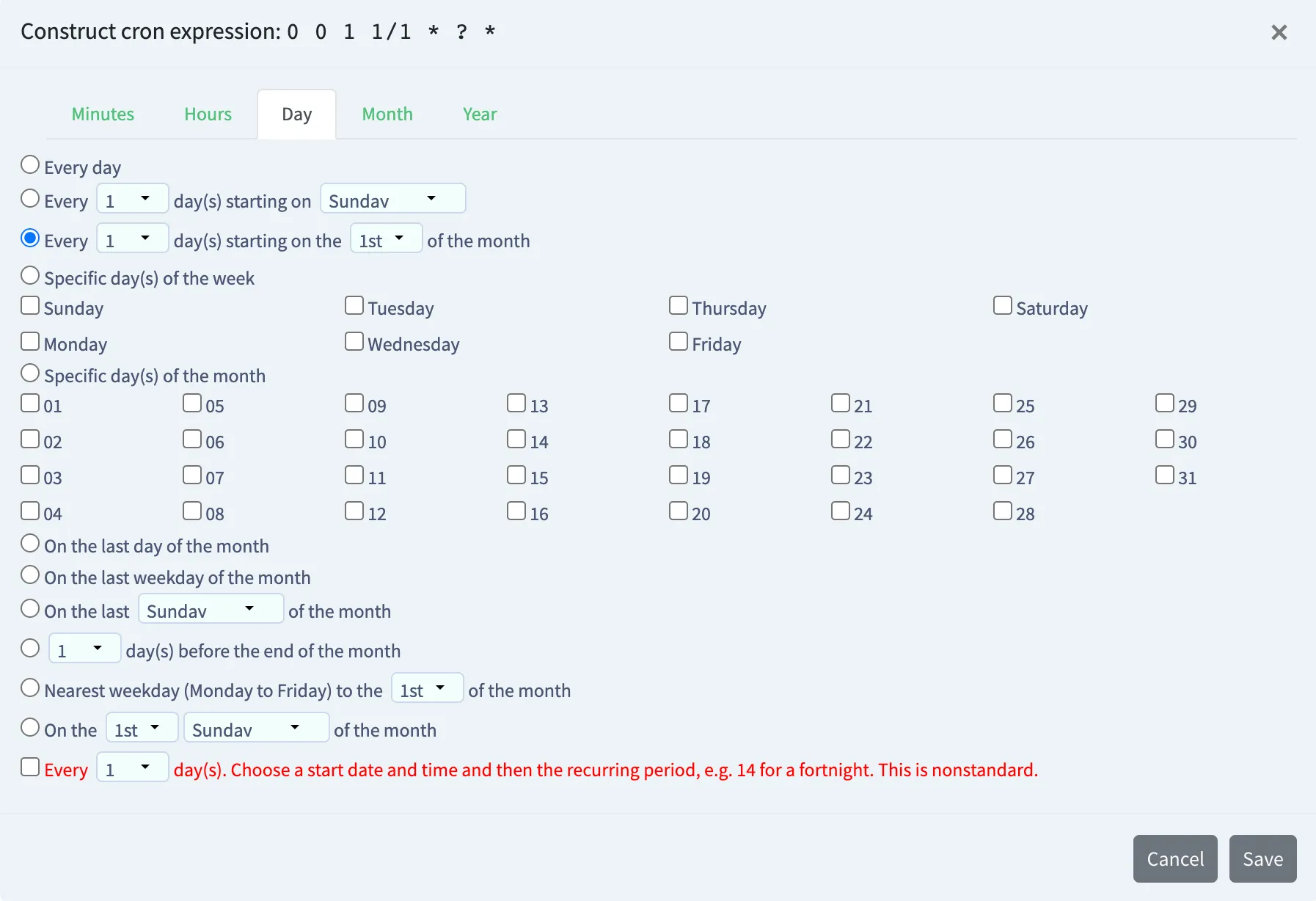Open the starting weekday Sunday dropdown
The image size is (1316, 901).
(392, 198)
